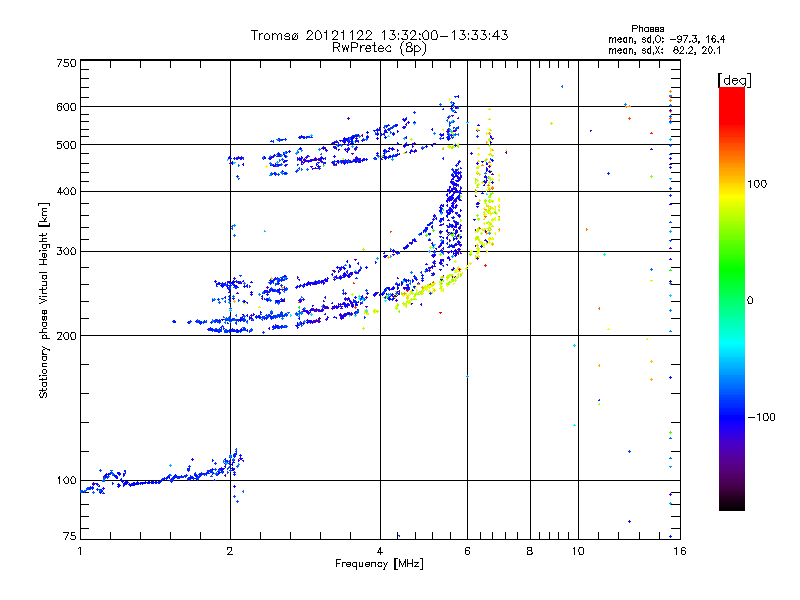Click the "mean, sd,X: 82.2, 20.1" line
This screenshot has width=800, height=600.
pos(664,51)
